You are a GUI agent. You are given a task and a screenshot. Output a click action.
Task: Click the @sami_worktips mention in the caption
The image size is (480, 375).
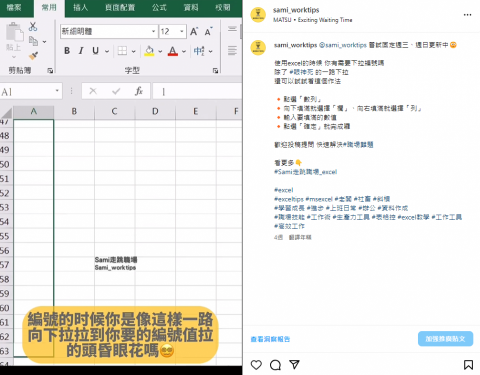click(343, 45)
